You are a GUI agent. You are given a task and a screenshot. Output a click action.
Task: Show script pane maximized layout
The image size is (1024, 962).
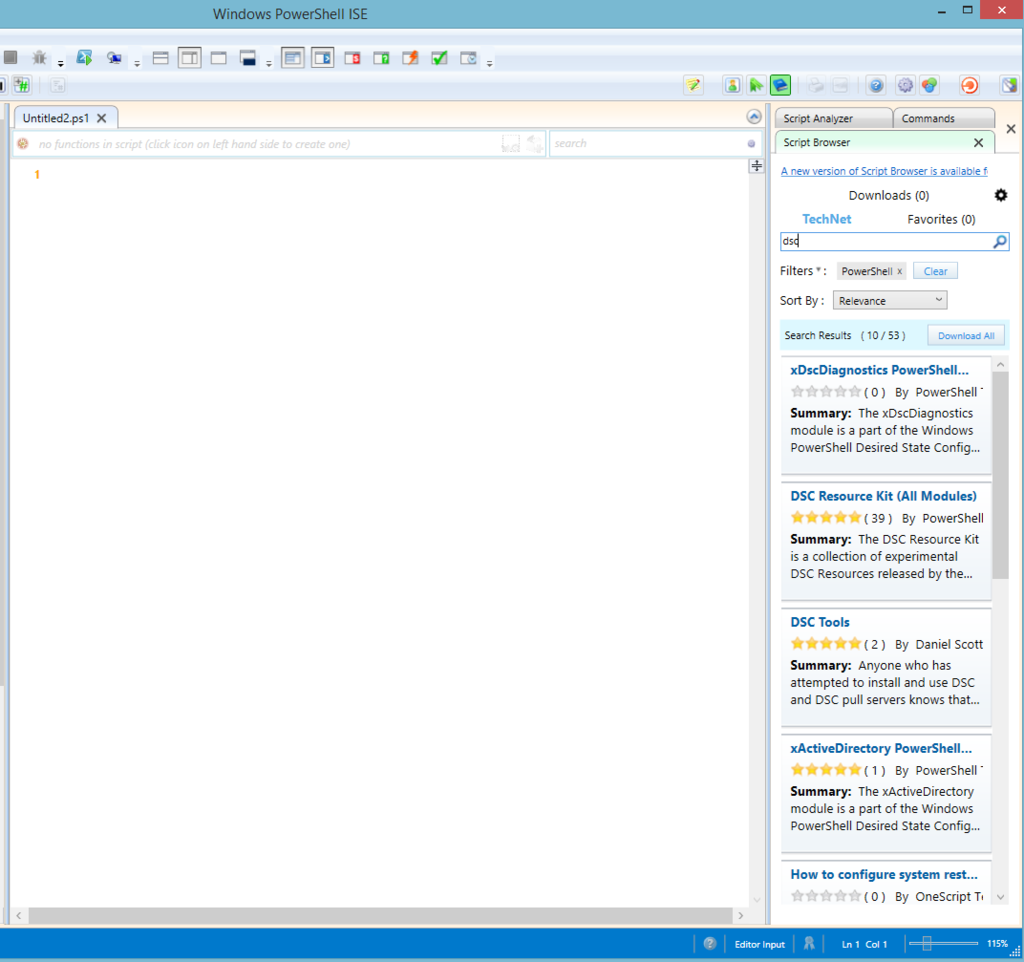pyautogui.click(x=219, y=58)
